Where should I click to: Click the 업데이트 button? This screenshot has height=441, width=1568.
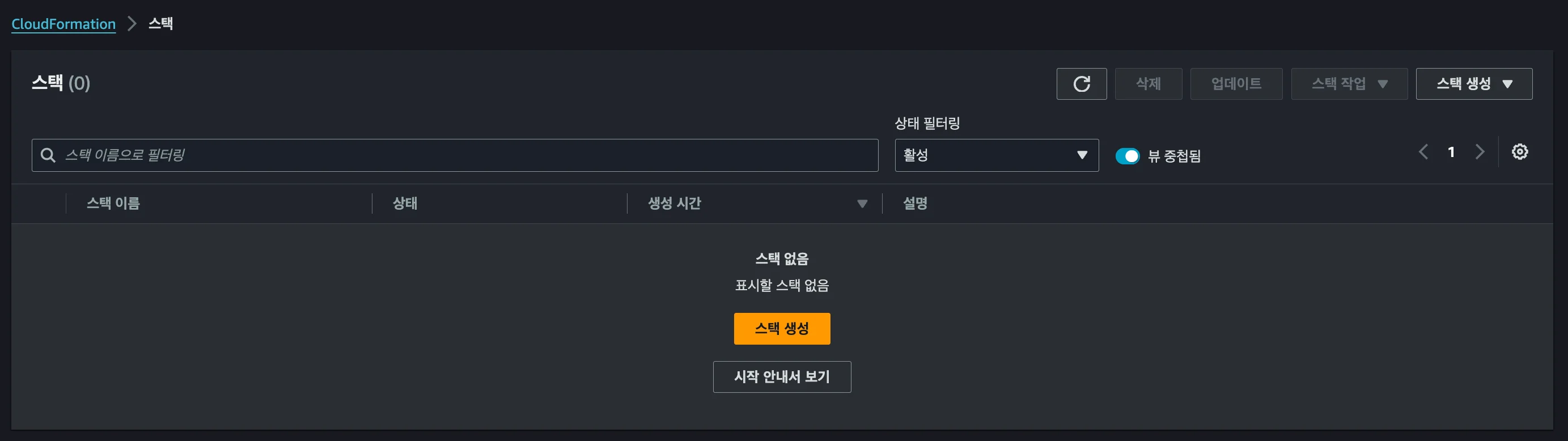[x=1236, y=84]
